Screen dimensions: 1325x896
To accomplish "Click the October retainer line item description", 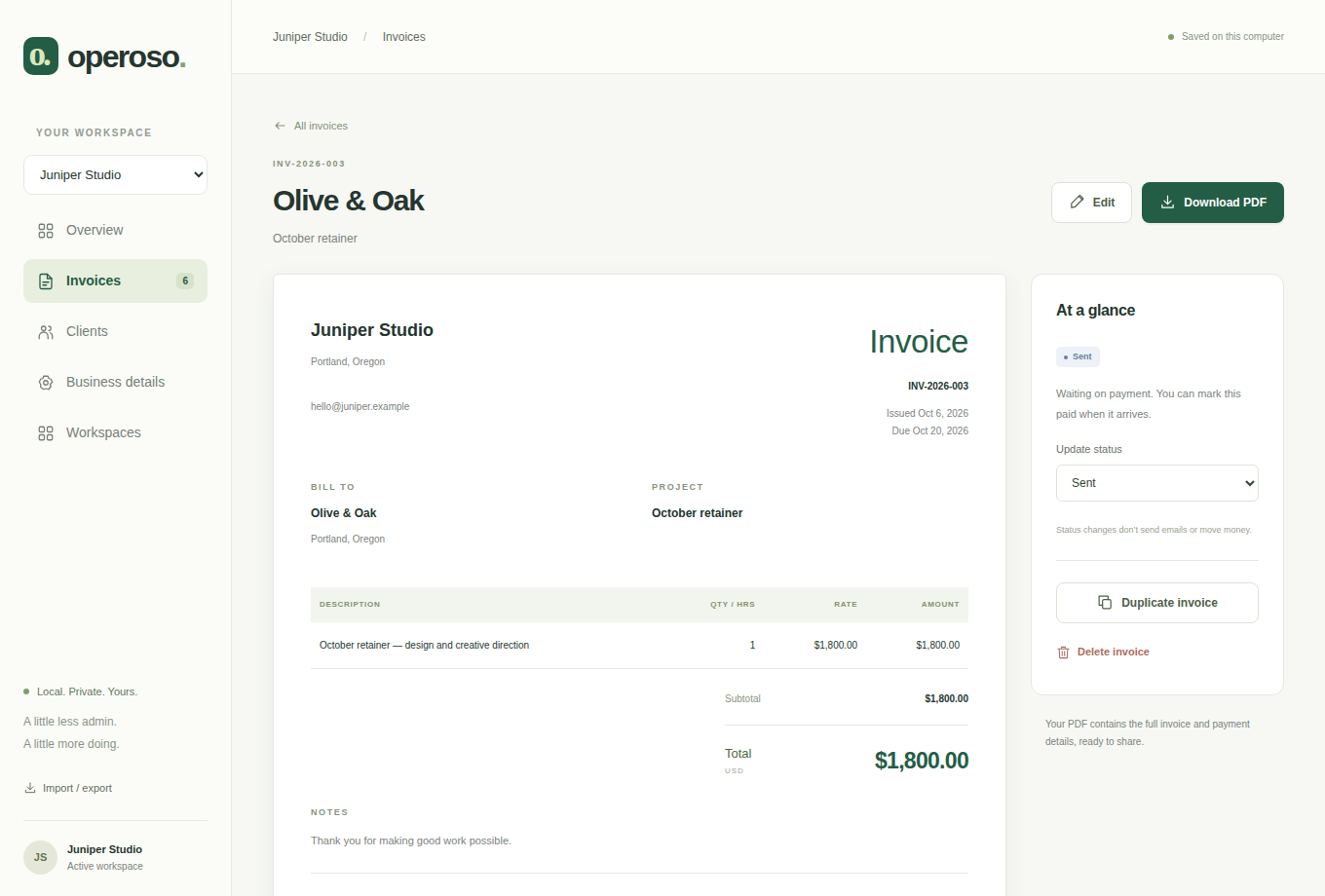I will [x=424, y=645].
